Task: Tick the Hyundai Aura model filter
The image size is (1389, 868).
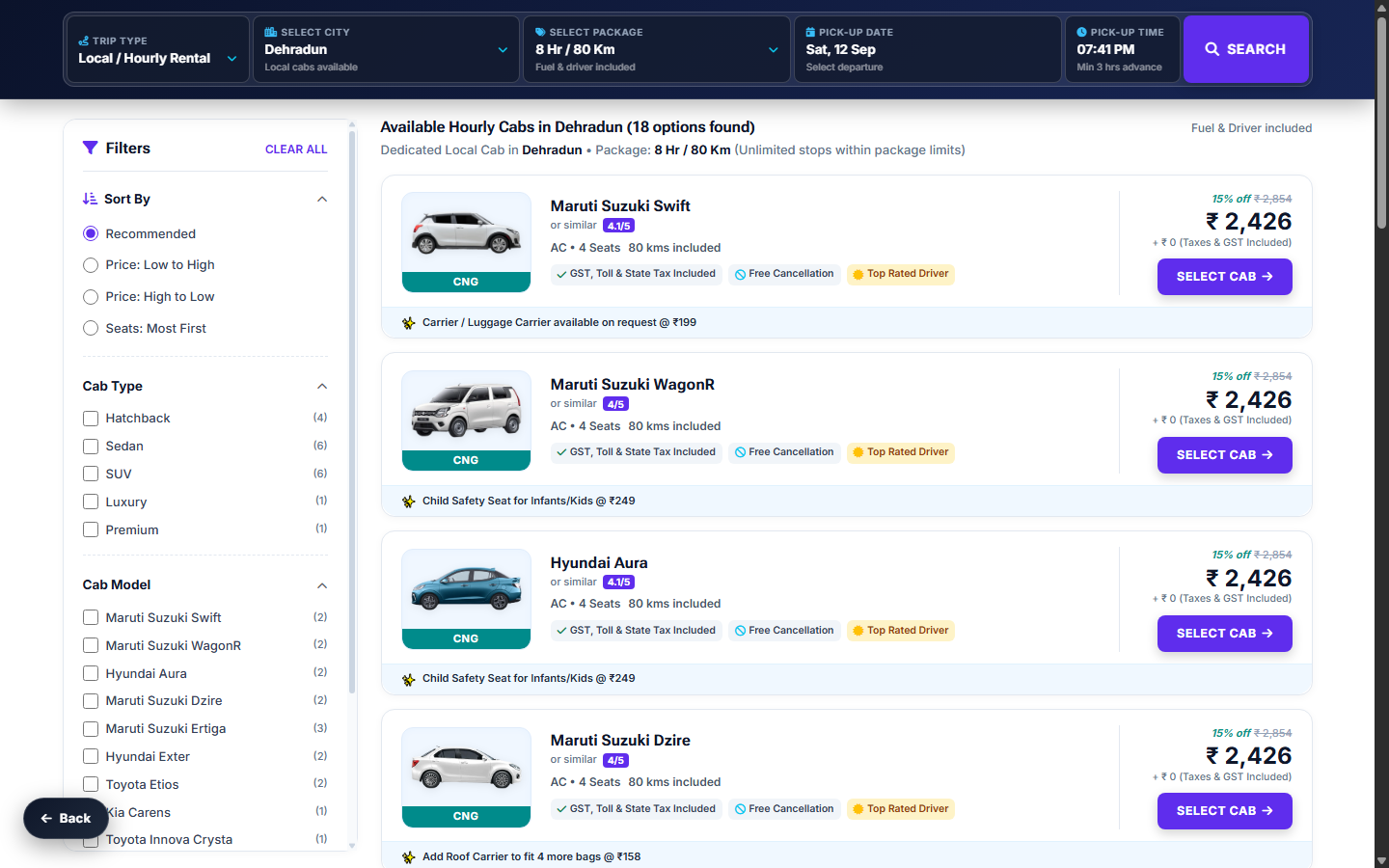Action: coord(91,673)
